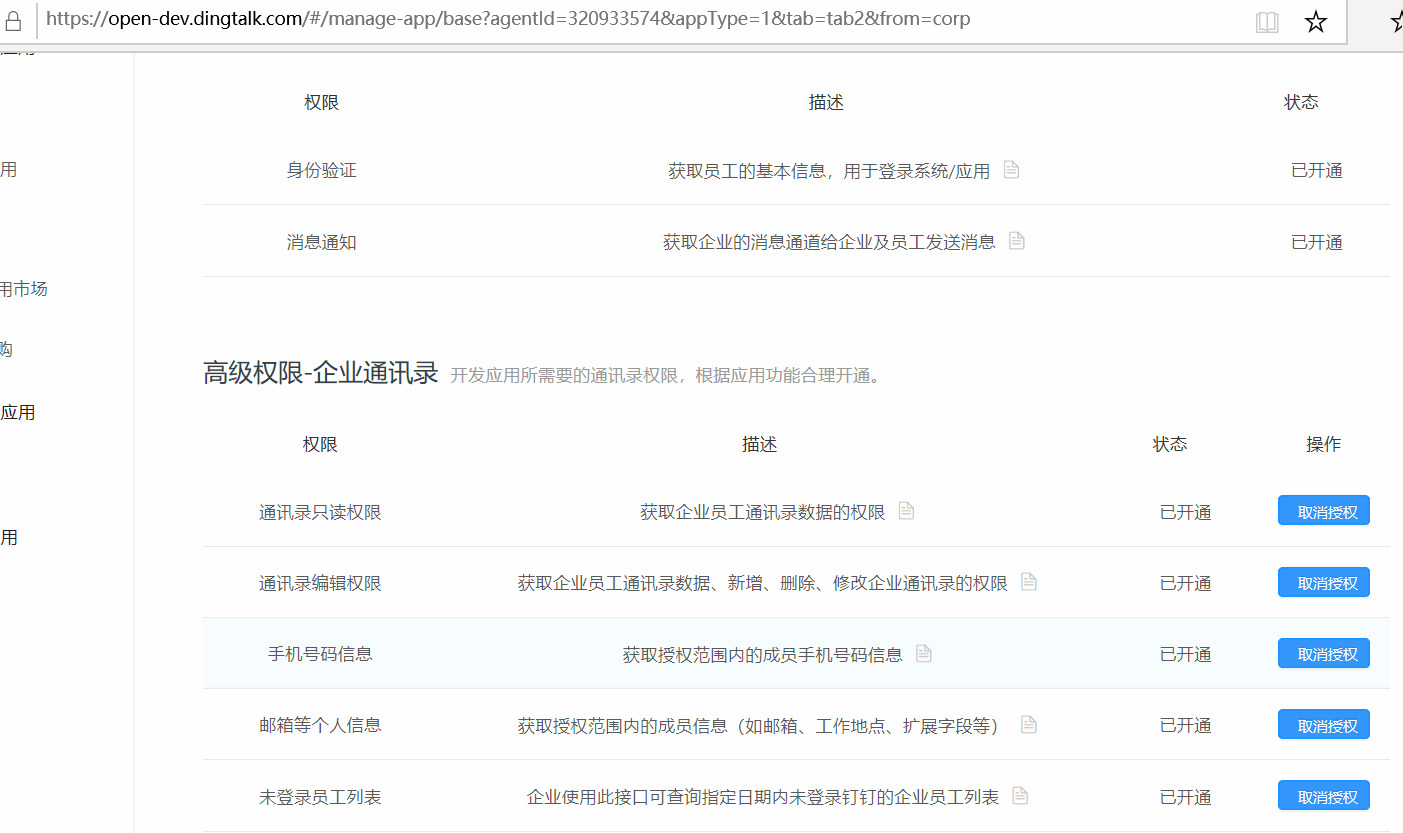Open the doc icon for 手机号码信息 description
1403x833 pixels.
click(924, 653)
